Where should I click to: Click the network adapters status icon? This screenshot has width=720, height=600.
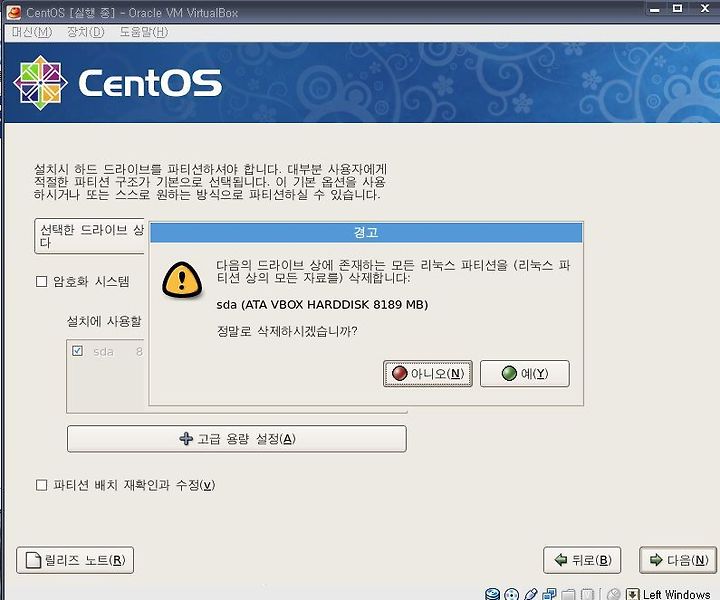pos(549,594)
